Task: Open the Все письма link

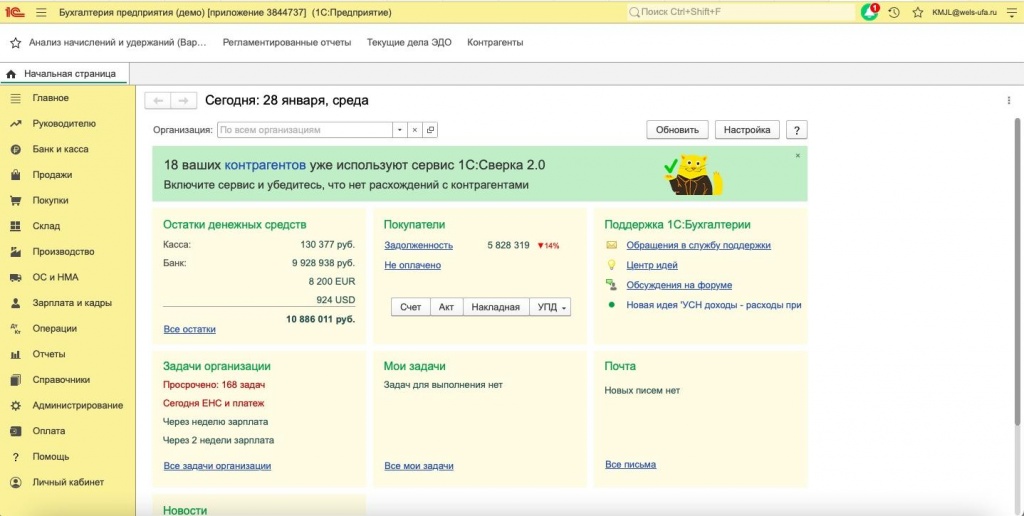Action: (x=630, y=464)
